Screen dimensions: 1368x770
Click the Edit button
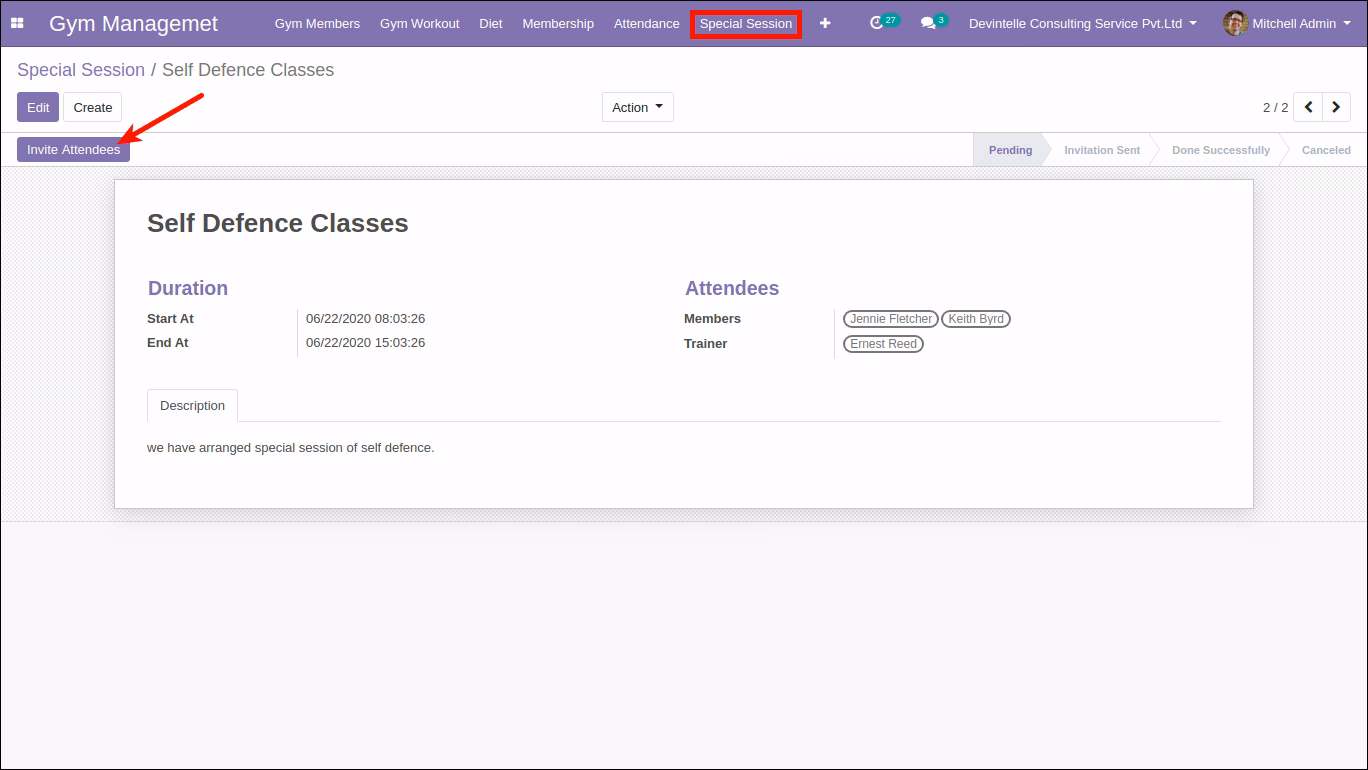[38, 107]
